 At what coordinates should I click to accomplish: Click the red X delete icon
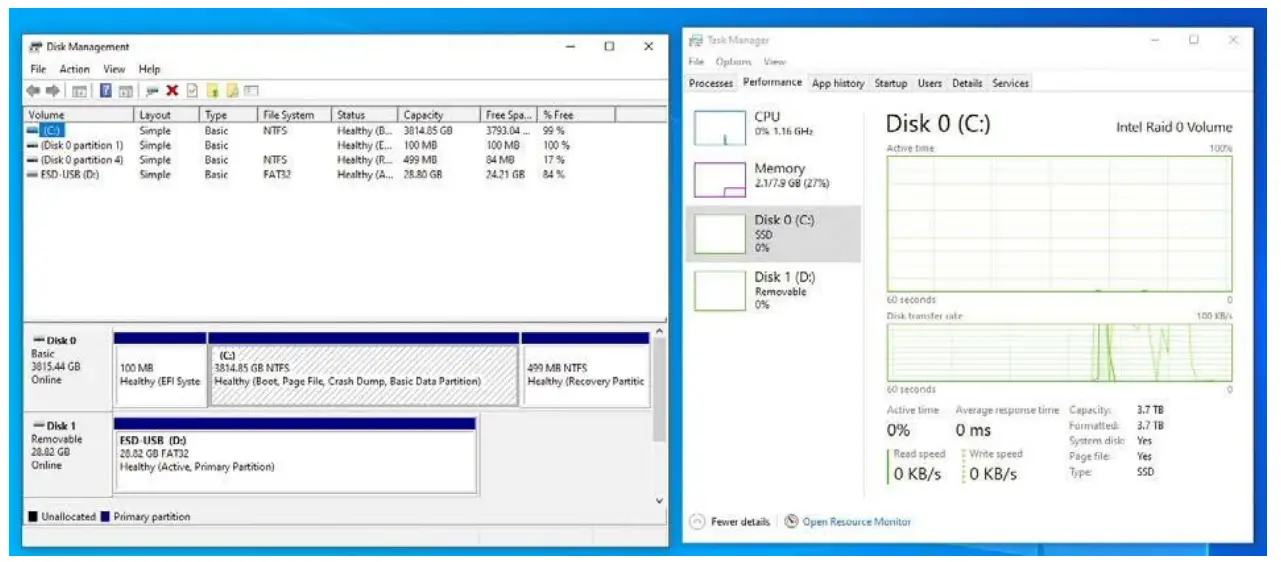click(173, 91)
